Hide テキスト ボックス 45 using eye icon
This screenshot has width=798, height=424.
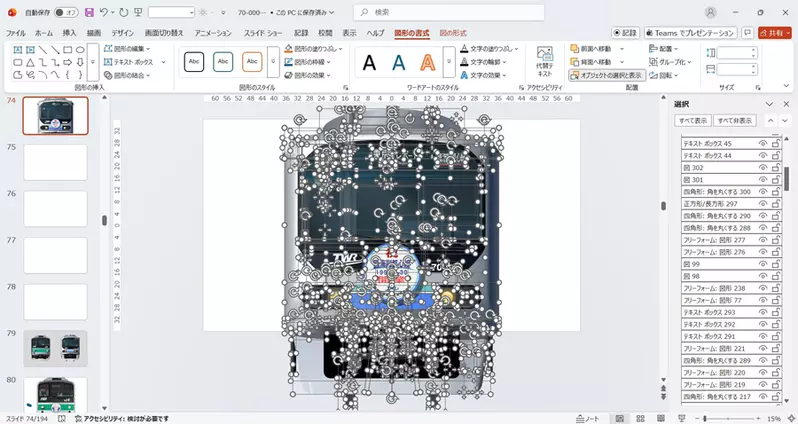[762, 144]
